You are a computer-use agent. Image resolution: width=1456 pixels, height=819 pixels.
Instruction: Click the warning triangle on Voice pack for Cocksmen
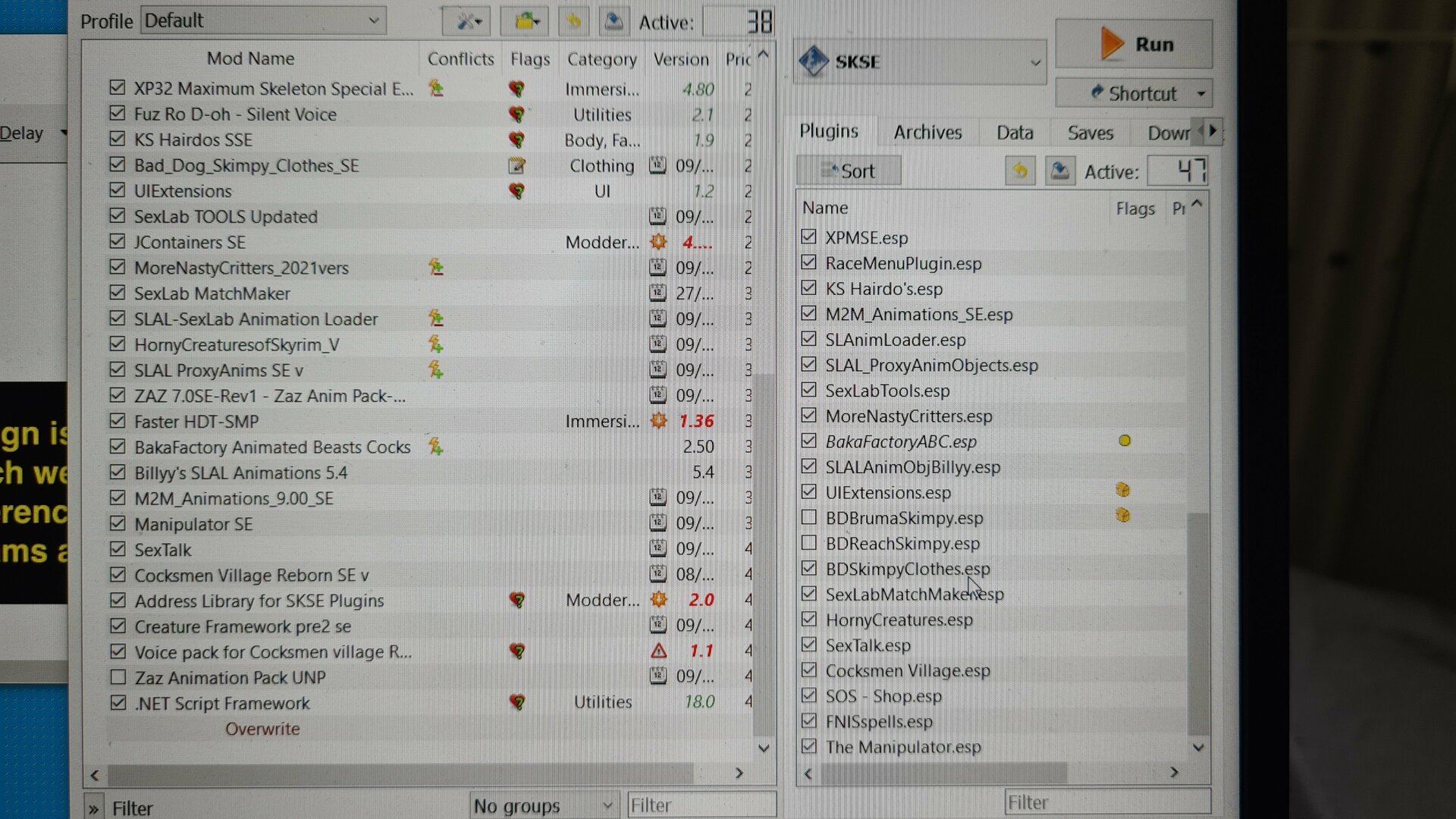click(658, 651)
